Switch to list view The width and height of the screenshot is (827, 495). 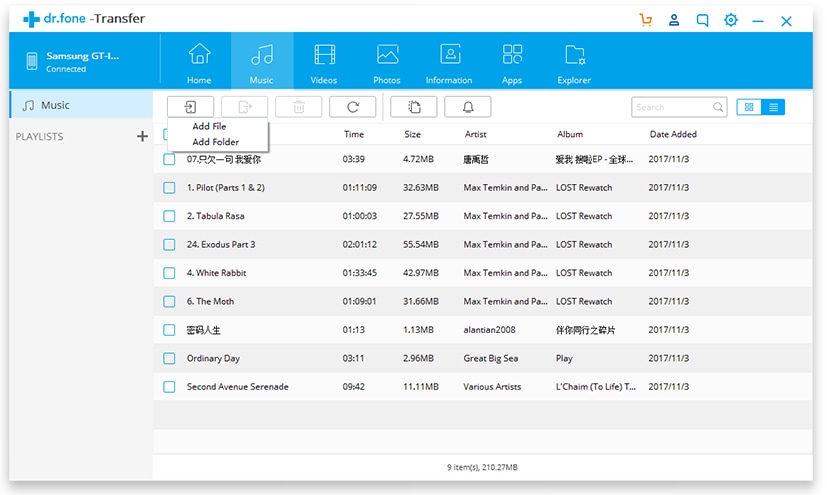tap(773, 107)
